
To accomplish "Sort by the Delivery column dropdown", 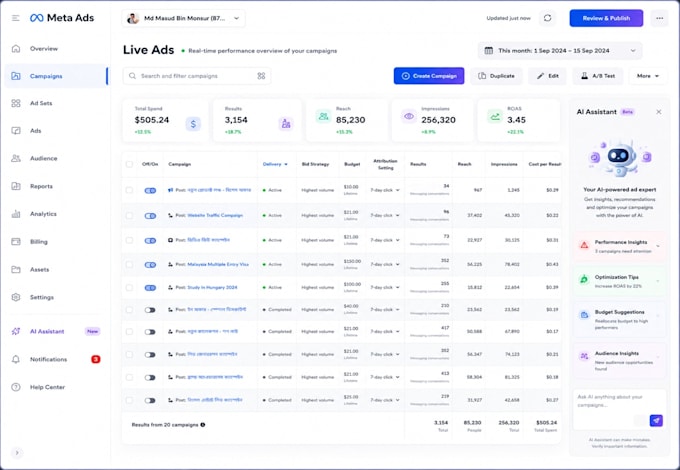I will (275, 164).
